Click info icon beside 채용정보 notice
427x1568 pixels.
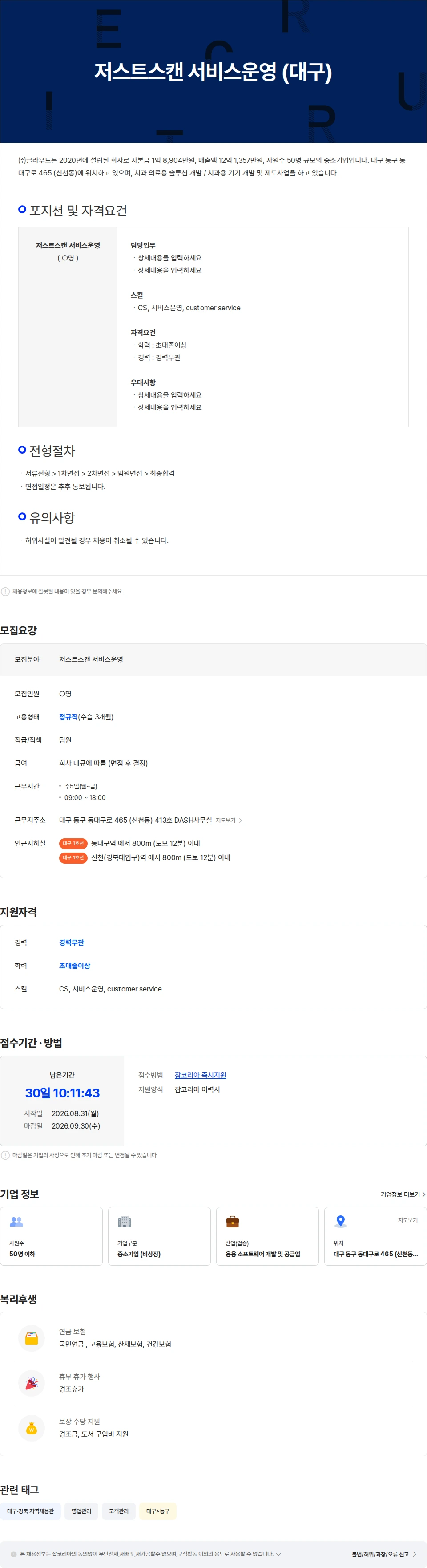(x=5, y=591)
